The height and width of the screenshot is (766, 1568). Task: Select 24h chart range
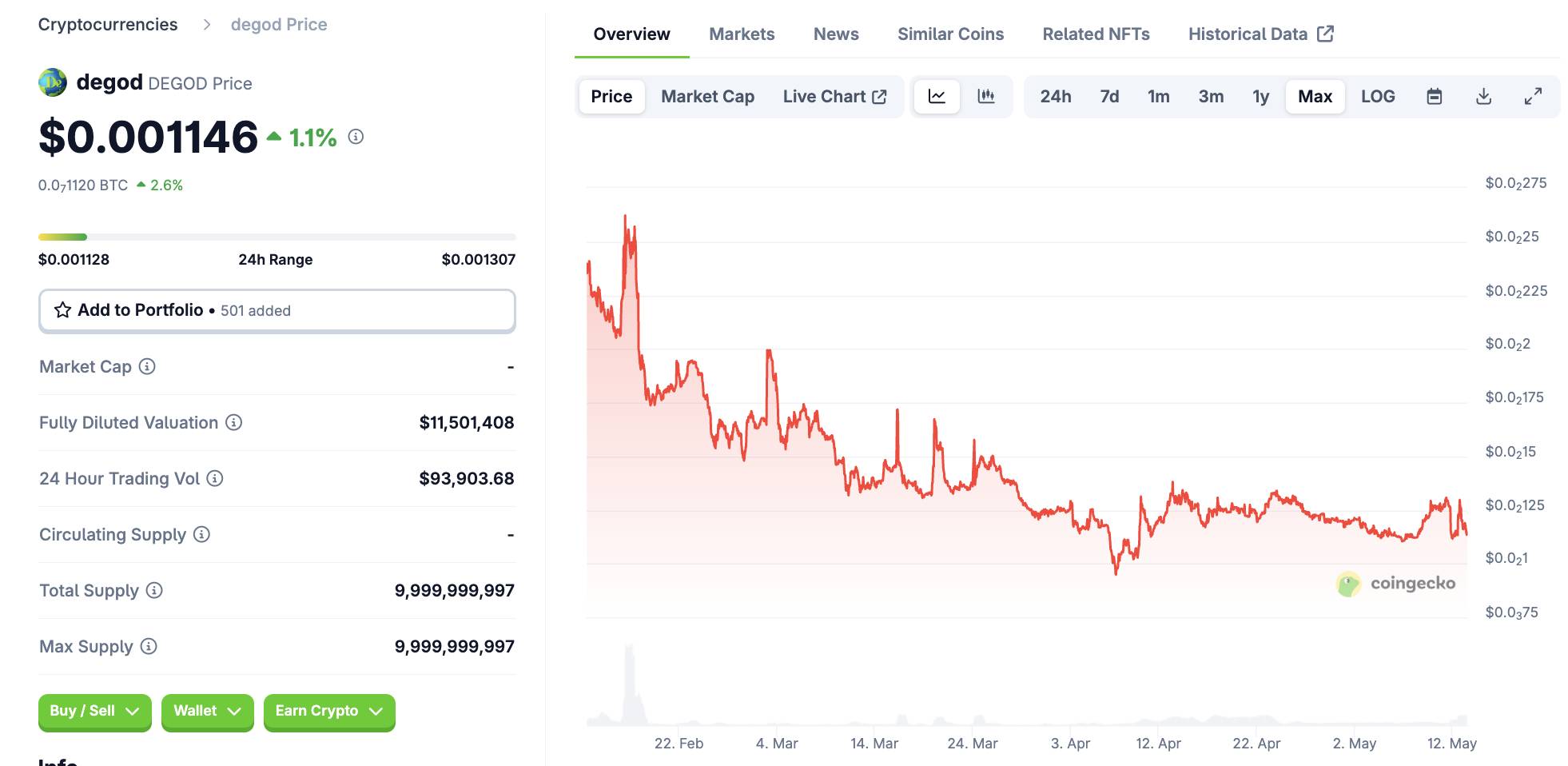point(1055,97)
